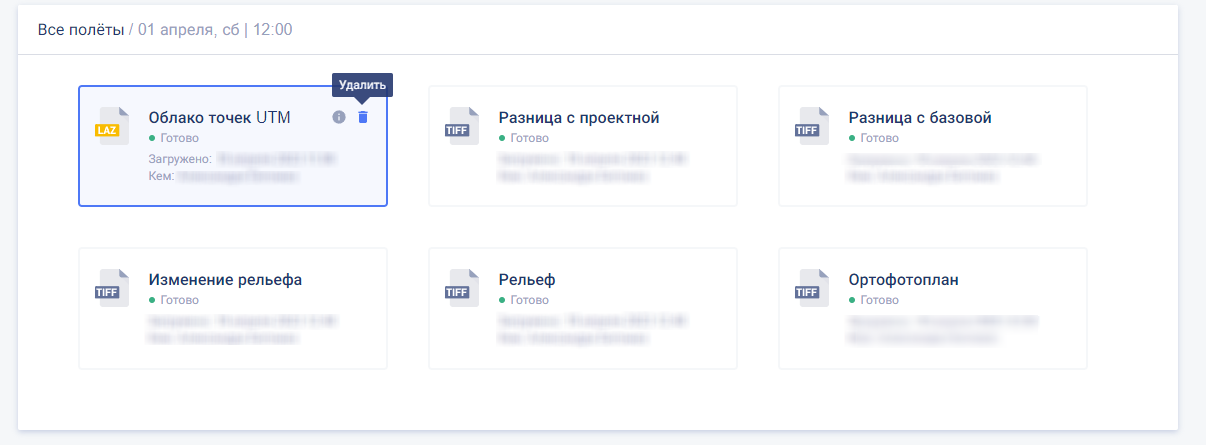Open the Рельеф file title
This screenshot has width=1206, height=445.
coord(527,280)
